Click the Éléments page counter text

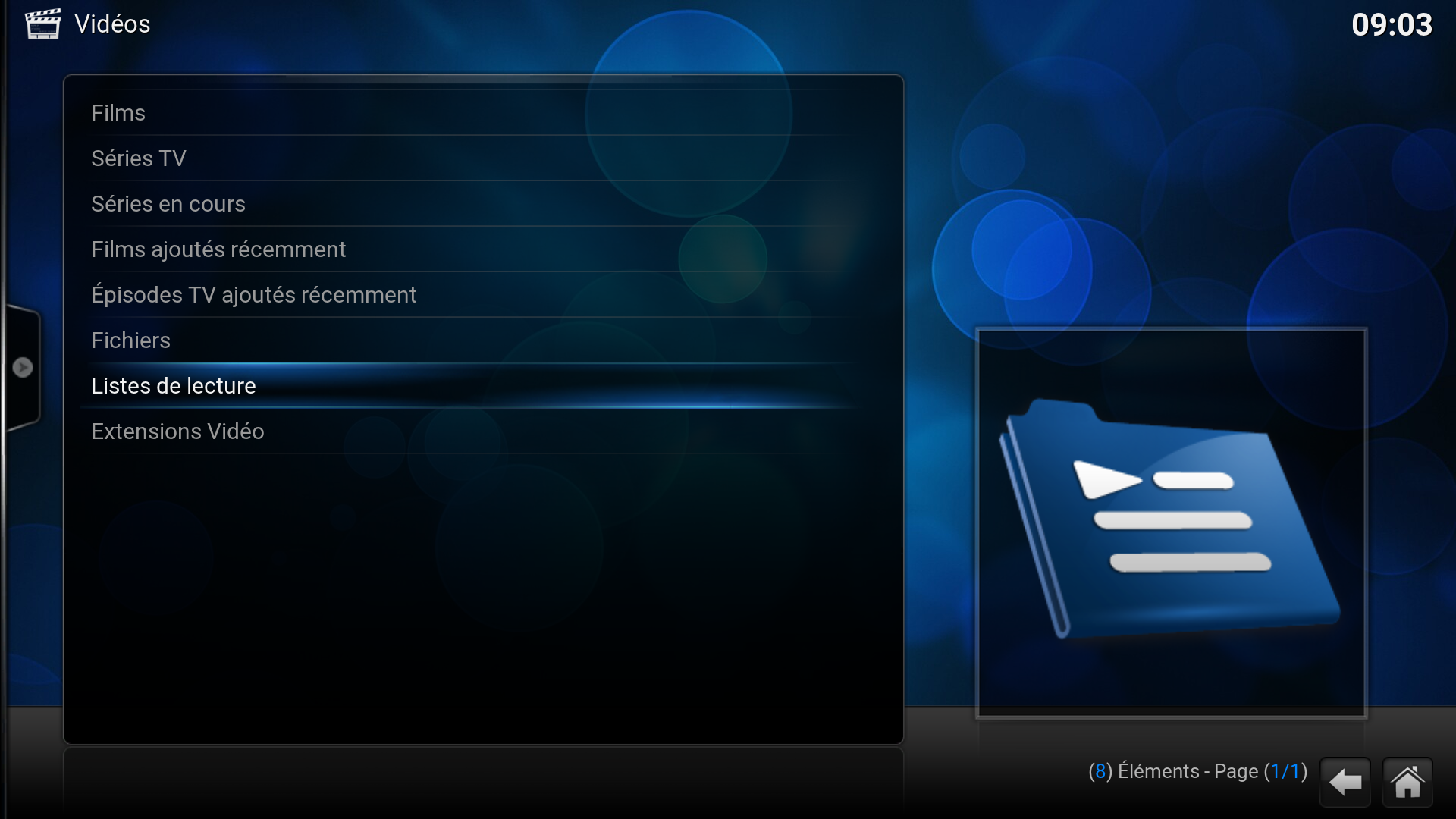[x=1198, y=771]
